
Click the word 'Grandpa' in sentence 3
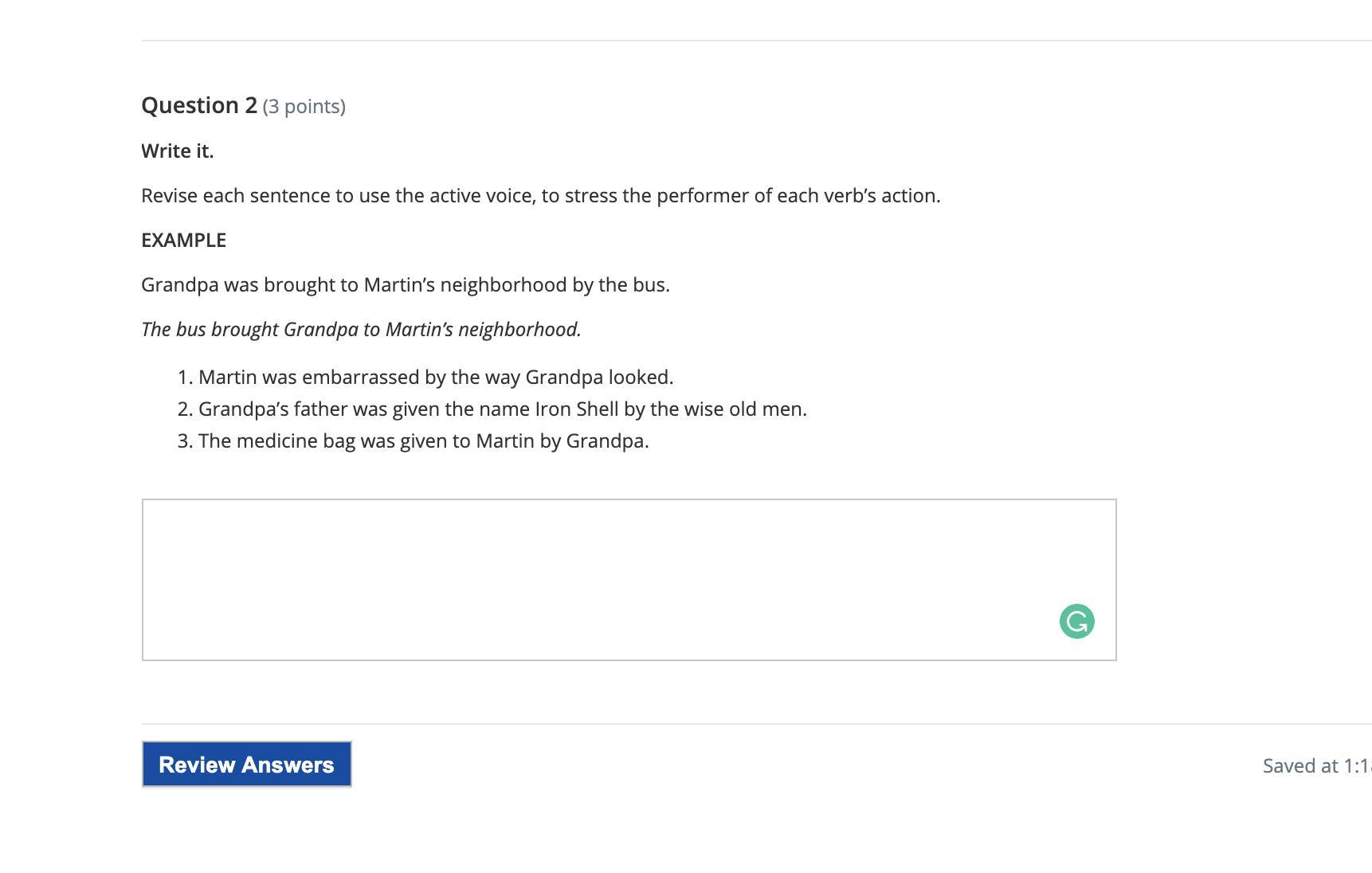(606, 441)
